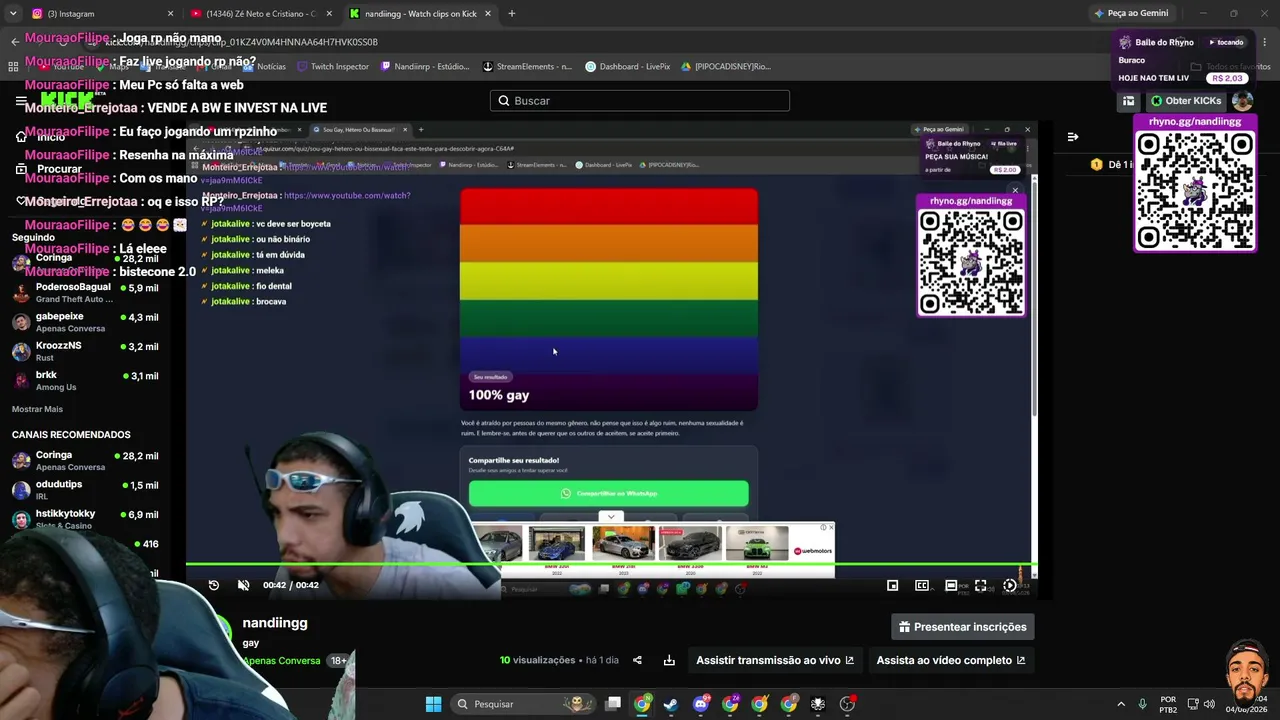Select the nandiingg Watch clips on Kick tab

tap(420, 14)
